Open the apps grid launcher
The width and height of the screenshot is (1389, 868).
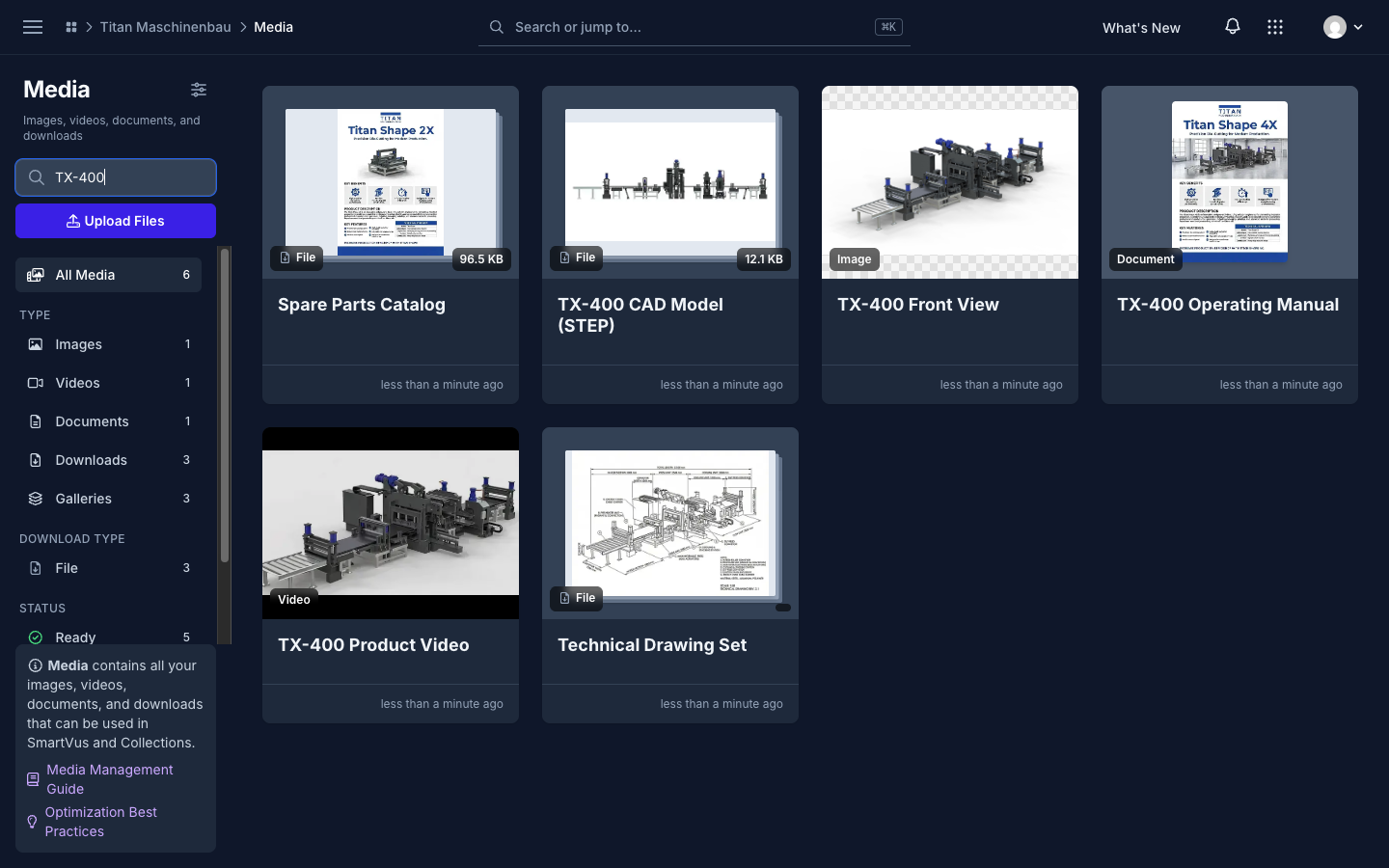1275,27
